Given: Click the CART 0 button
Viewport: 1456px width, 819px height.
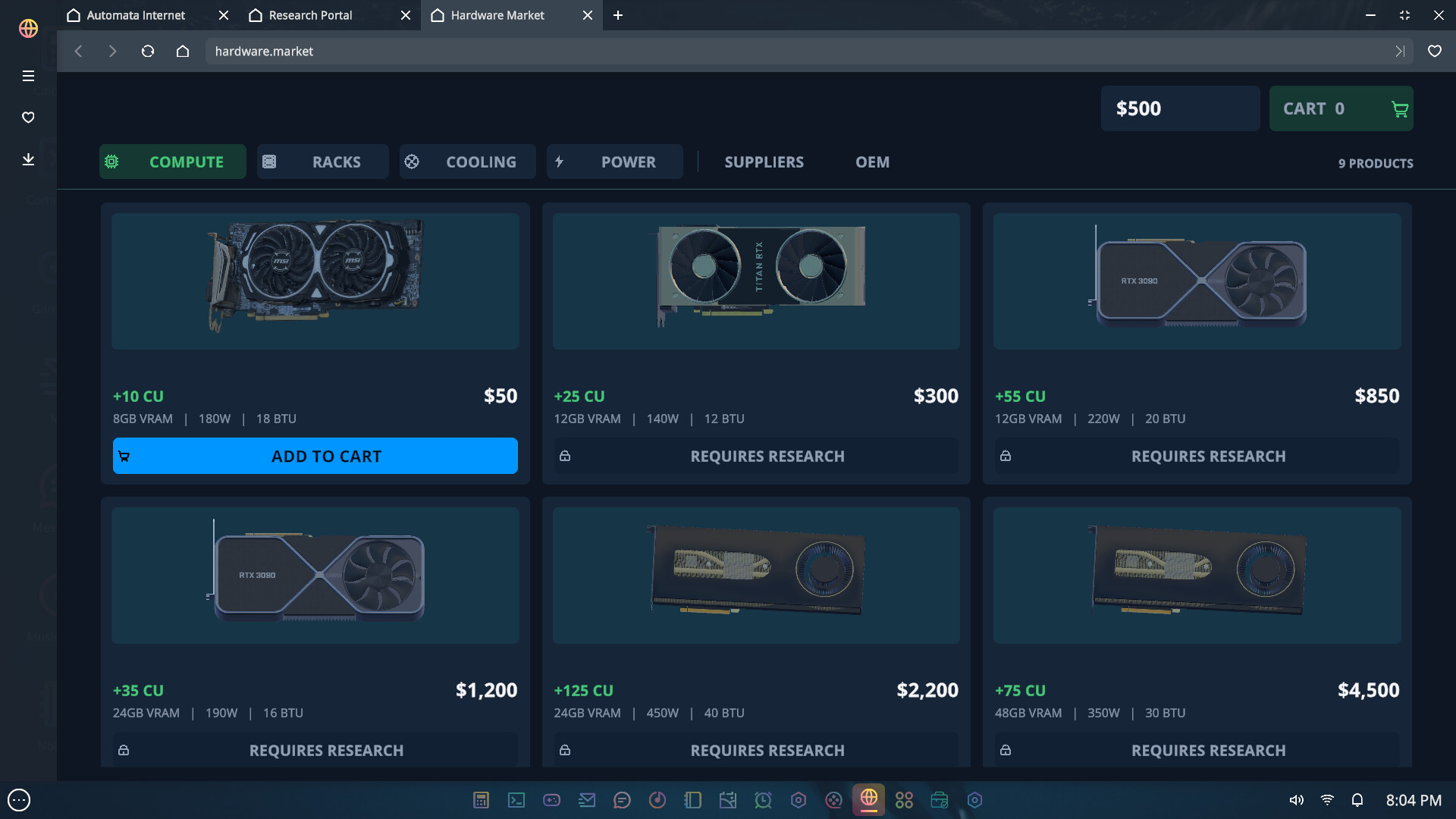Looking at the screenshot, I should pyautogui.click(x=1341, y=108).
